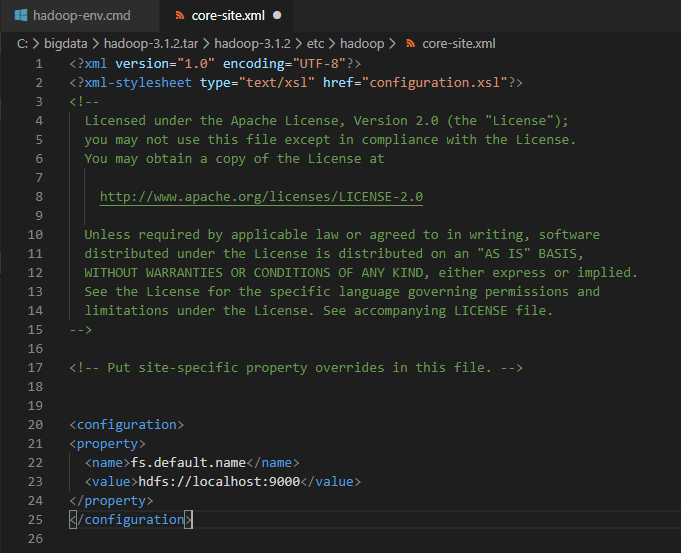
Task: Switch to the hadoop-env.cmd tab
Action: (80, 16)
